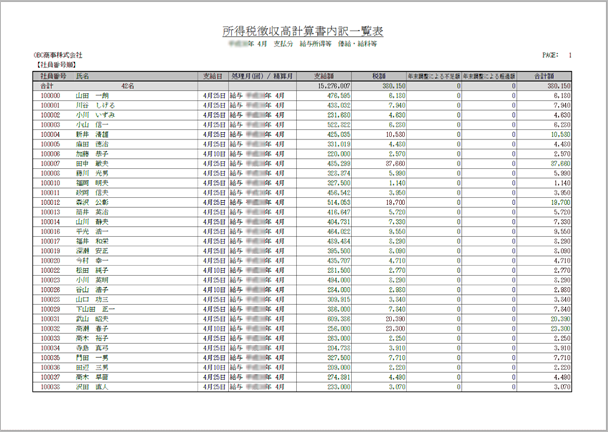Click the 【社員番号順】 sort order label
Image resolution: width=608 pixels, height=432 pixels.
55,65
